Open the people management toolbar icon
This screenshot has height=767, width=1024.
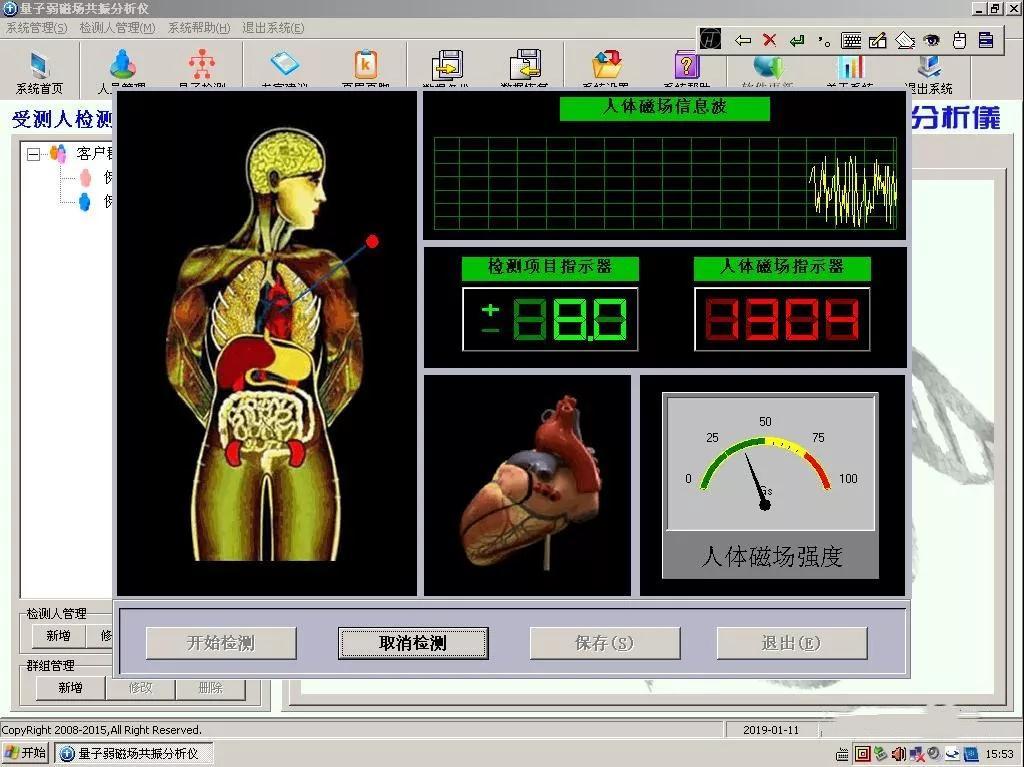click(122, 66)
